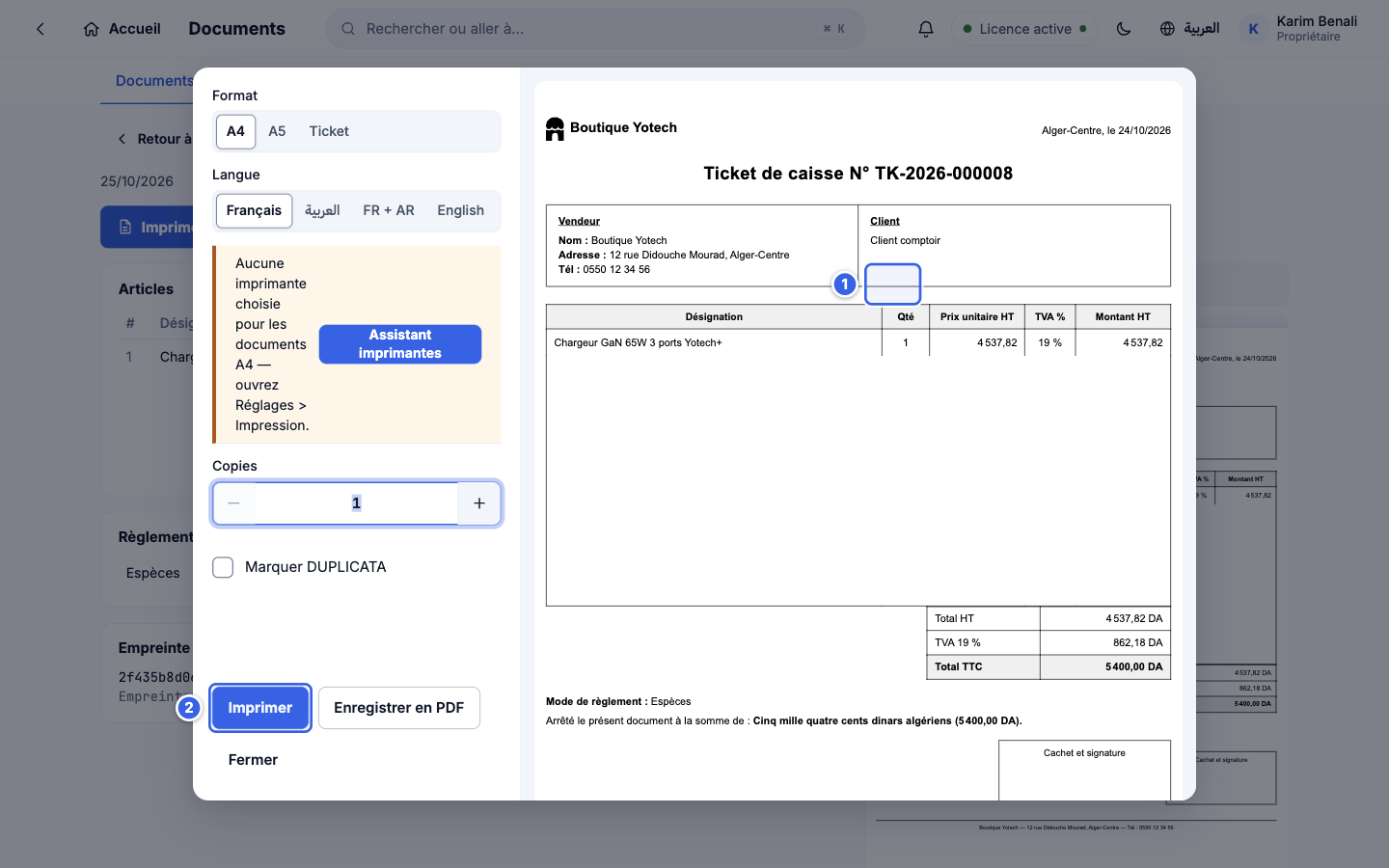Click Client comptoir text

coord(905,240)
